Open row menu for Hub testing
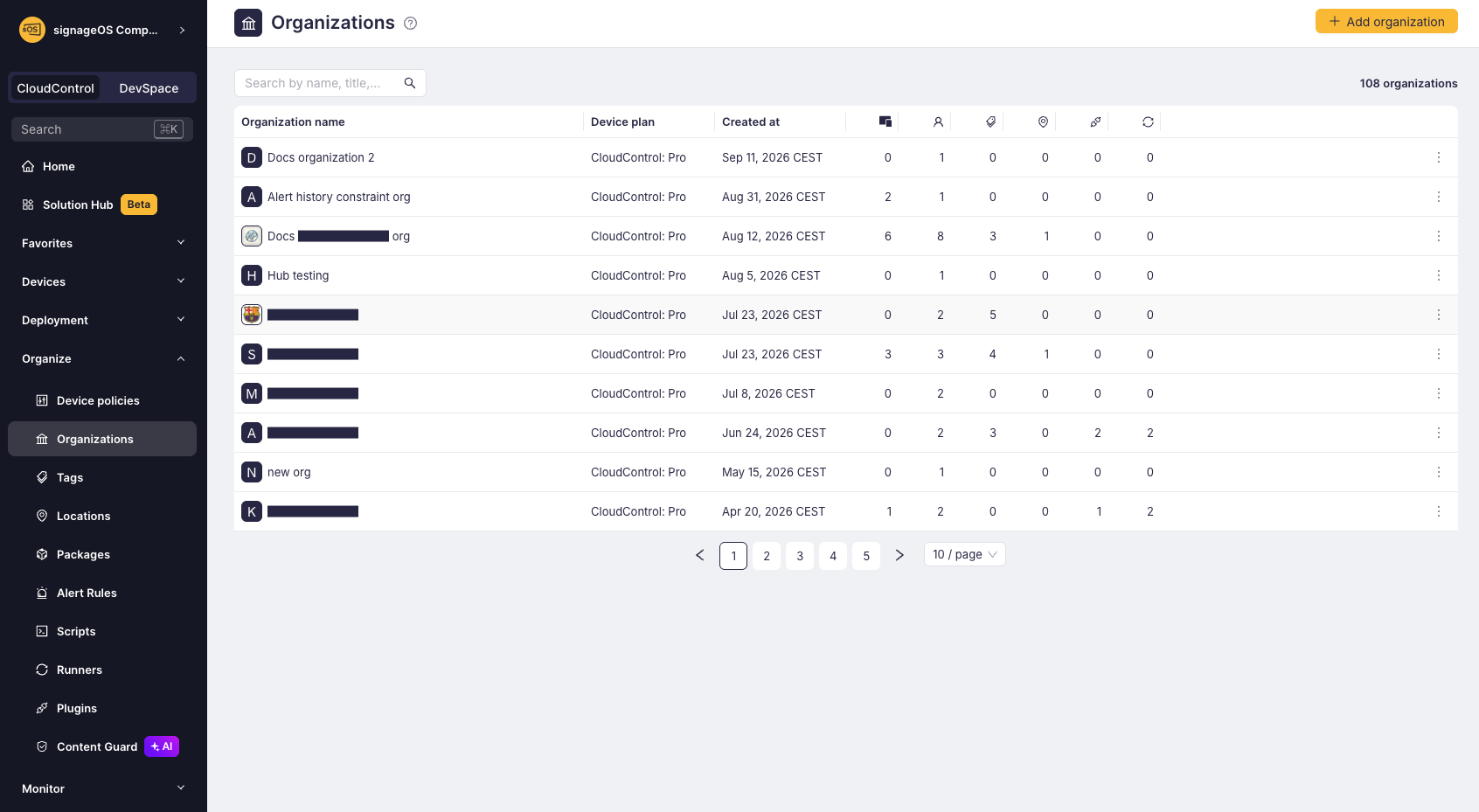Image resolution: width=1479 pixels, height=812 pixels. point(1438,275)
